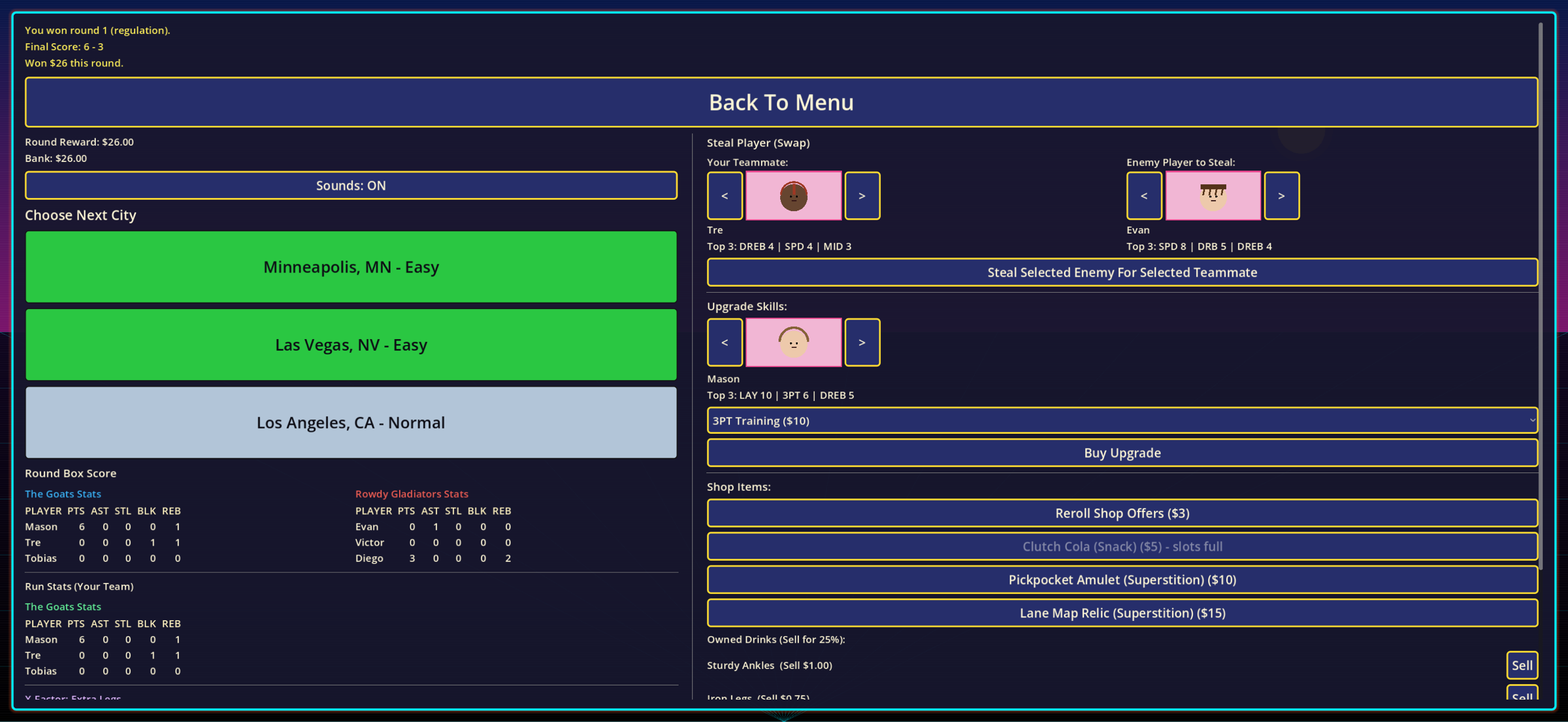
Task: Select Mason's portrait thumbnail
Action: tap(794, 342)
